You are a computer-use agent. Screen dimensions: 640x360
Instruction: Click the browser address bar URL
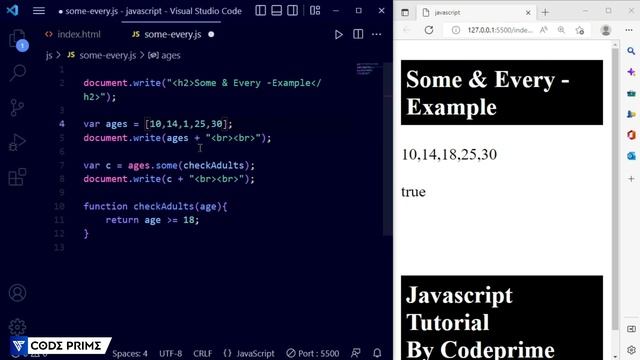tap(500, 30)
